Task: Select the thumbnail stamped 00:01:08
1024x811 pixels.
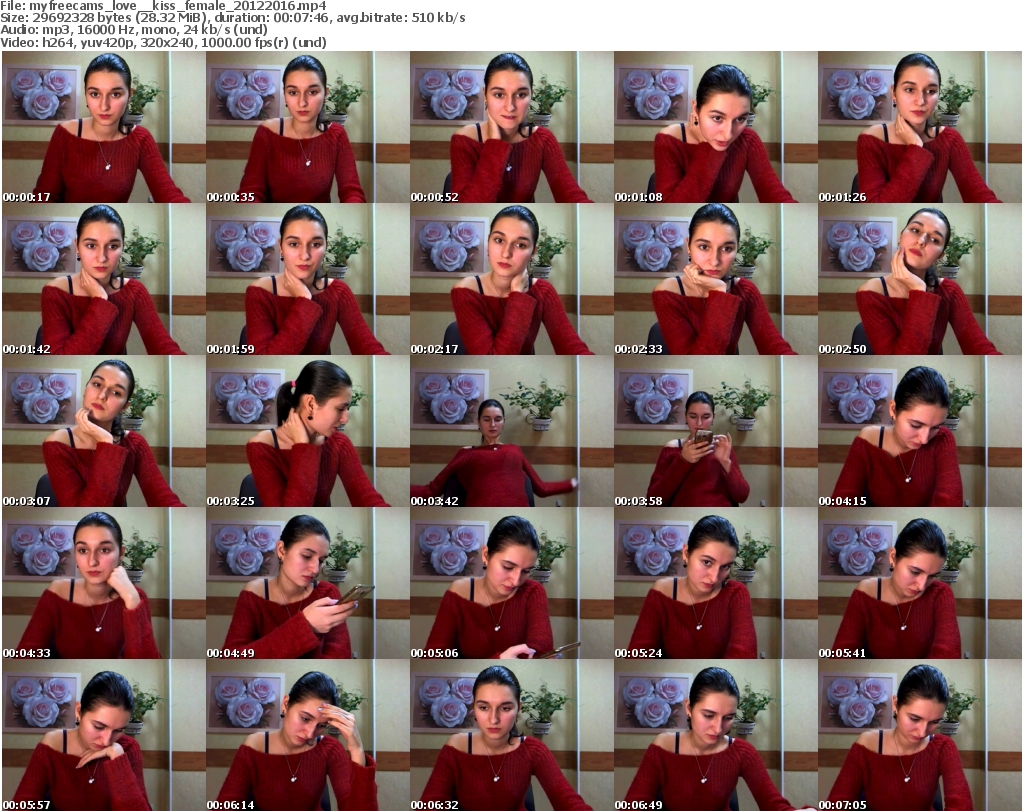Action: [x=715, y=127]
